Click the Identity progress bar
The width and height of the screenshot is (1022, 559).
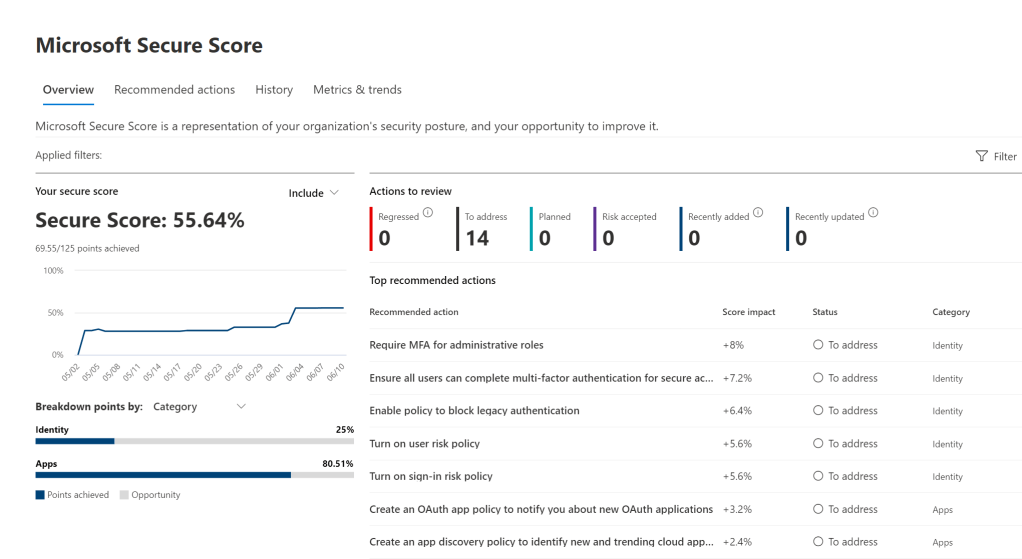click(194, 440)
